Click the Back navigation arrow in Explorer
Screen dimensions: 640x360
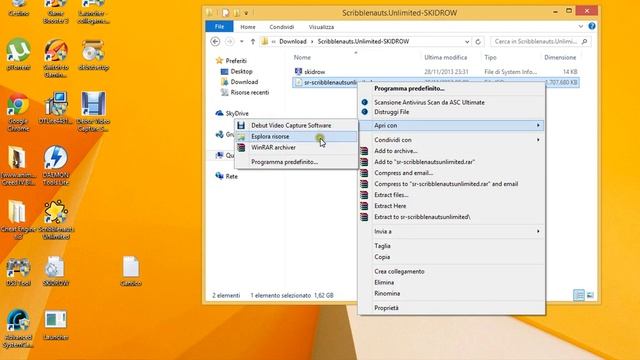pyautogui.click(x=215, y=41)
